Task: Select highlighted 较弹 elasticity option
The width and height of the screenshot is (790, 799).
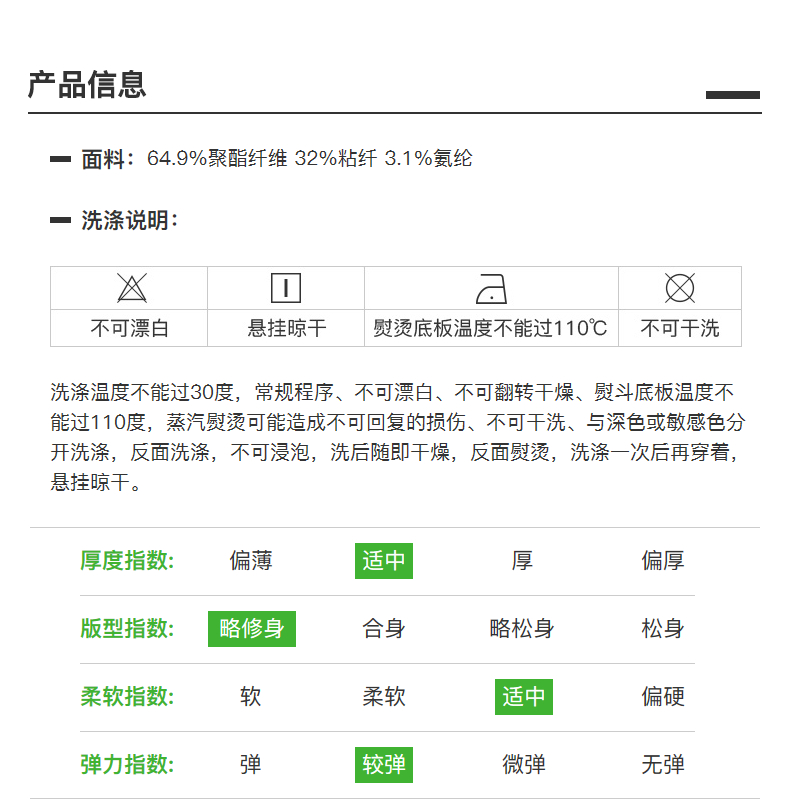Action: (384, 765)
